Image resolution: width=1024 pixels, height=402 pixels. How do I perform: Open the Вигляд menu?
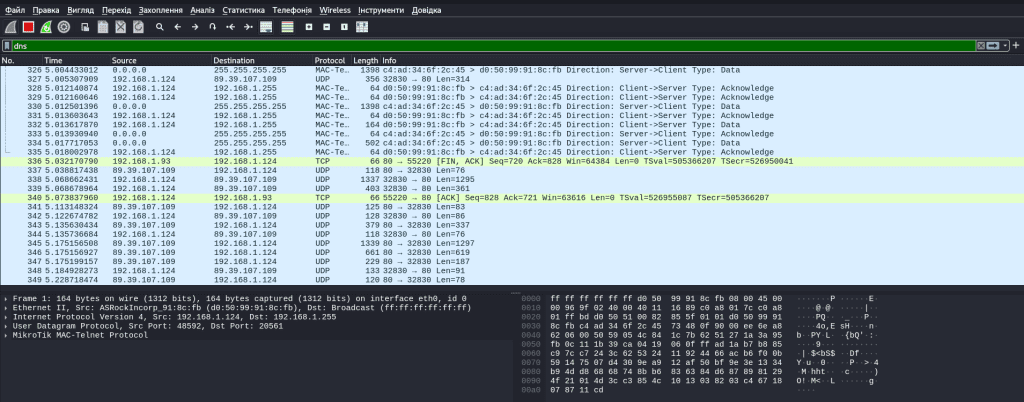[x=80, y=10]
